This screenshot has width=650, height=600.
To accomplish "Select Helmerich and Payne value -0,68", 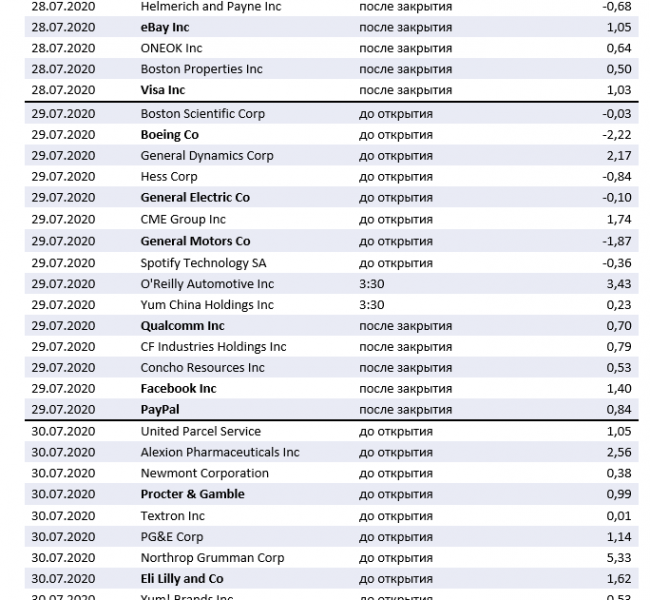I will pyautogui.click(x=617, y=6).
